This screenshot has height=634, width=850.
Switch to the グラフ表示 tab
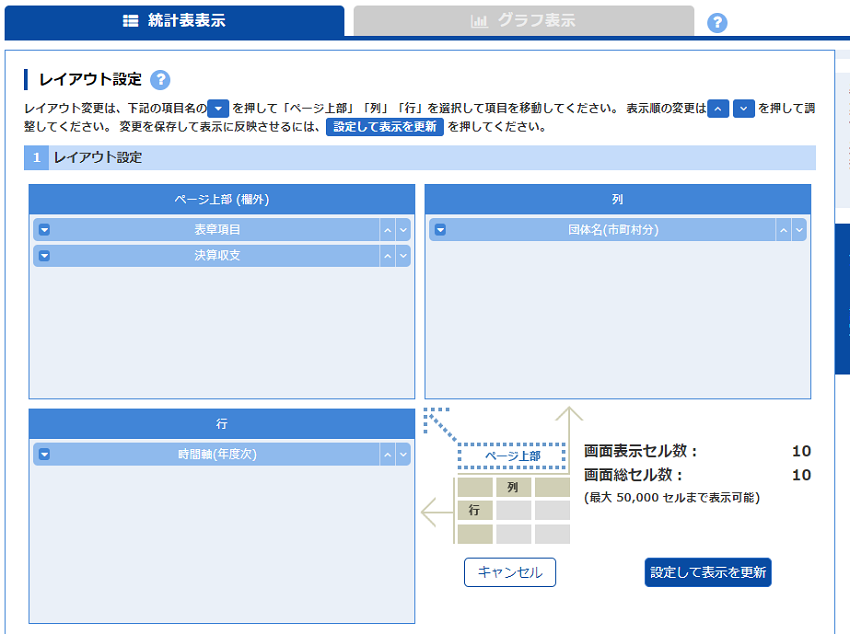523,21
